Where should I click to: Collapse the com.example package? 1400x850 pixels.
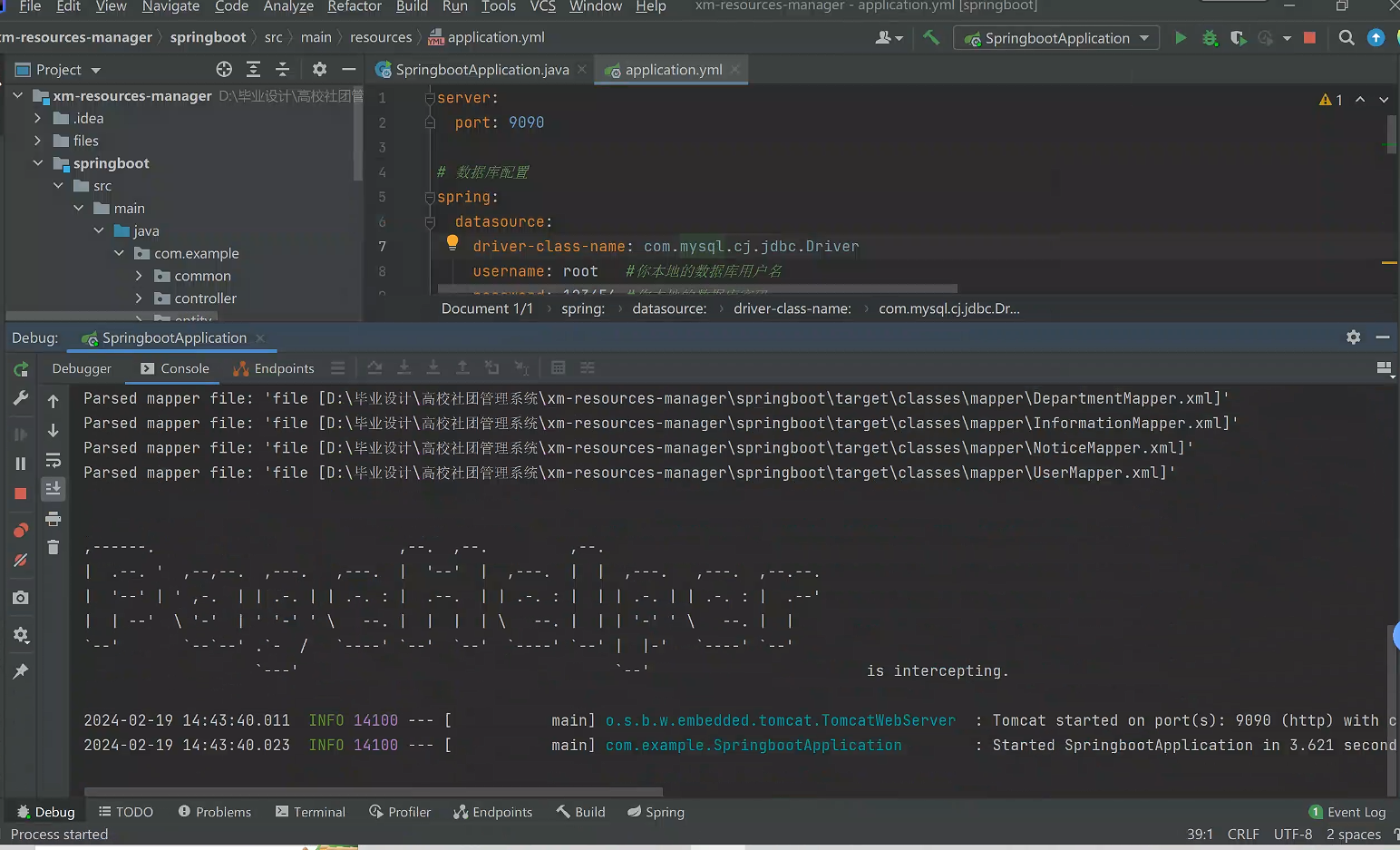tap(119, 253)
